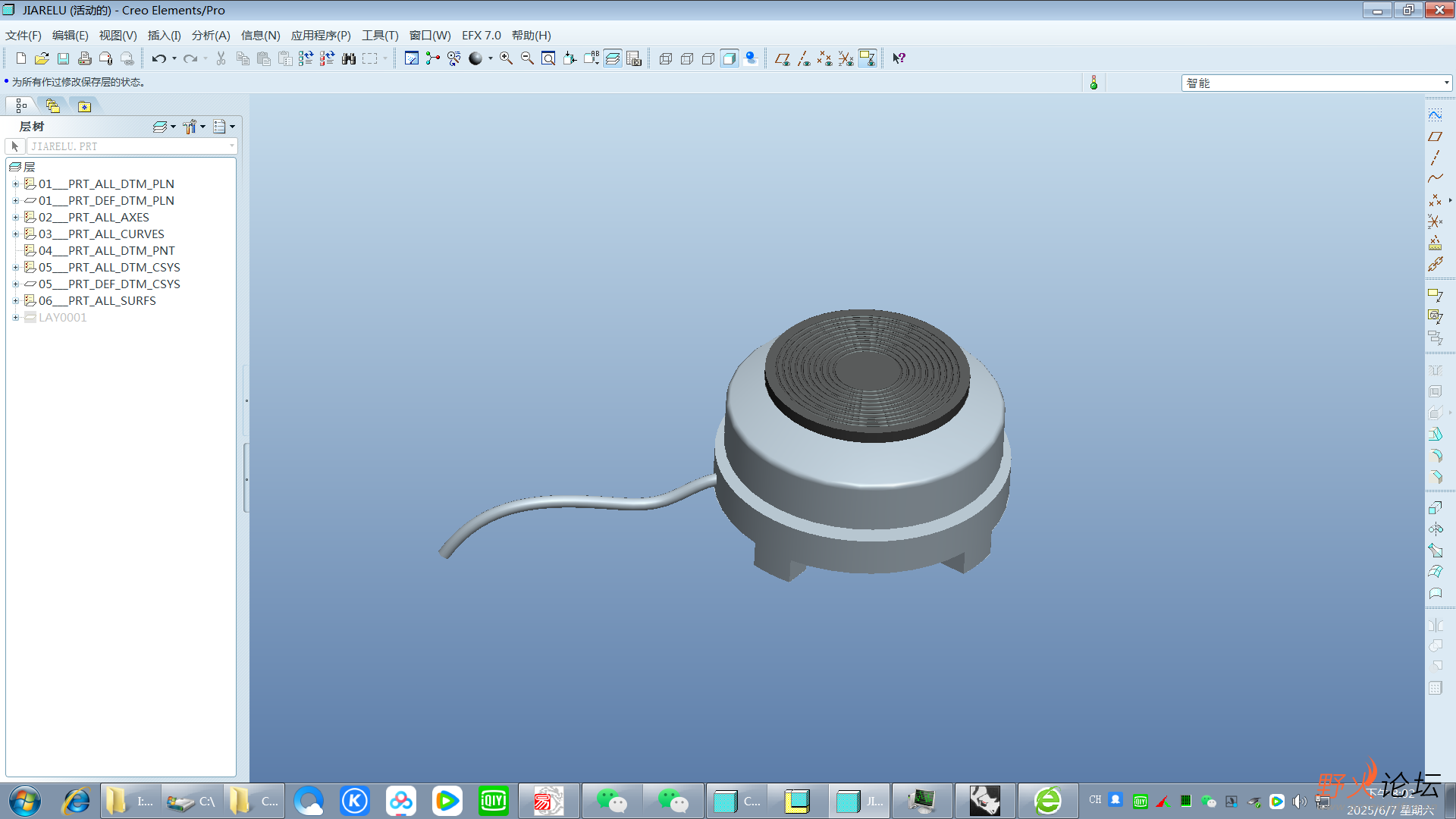Image resolution: width=1456 pixels, height=819 pixels.
Task: Switch to the folder browser tab
Action: coord(52,105)
